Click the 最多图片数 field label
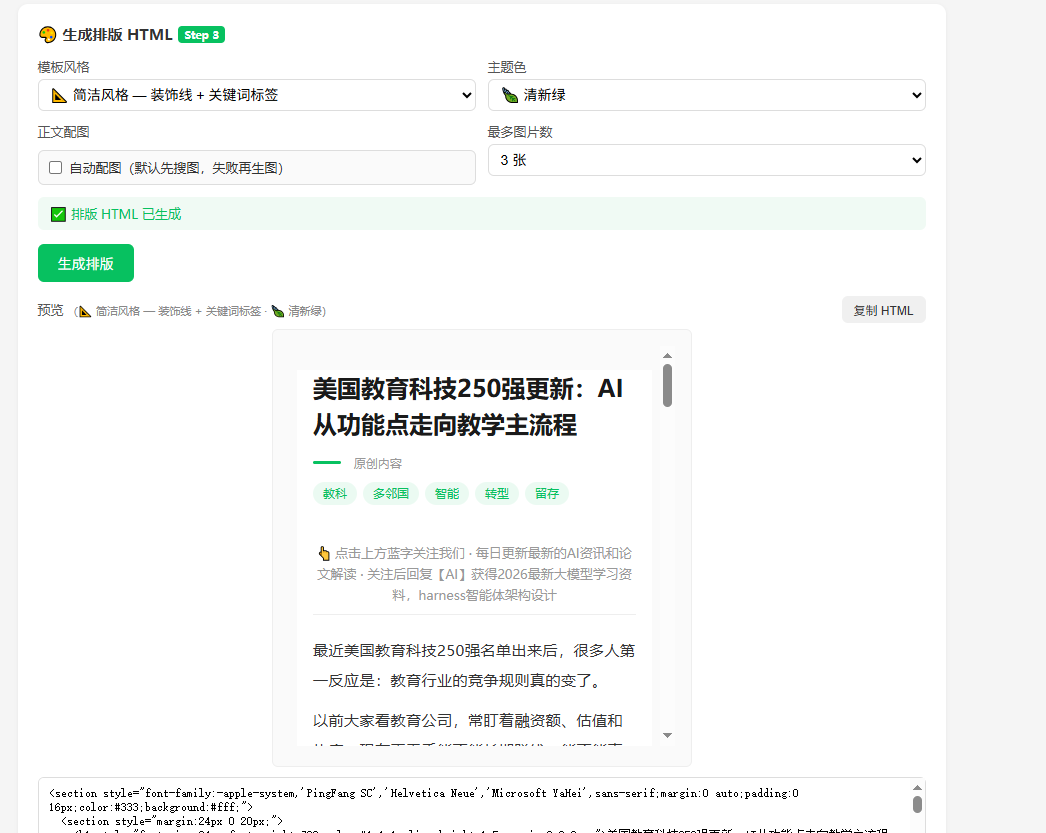Viewport: 1046px width, 833px height. (x=520, y=132)
